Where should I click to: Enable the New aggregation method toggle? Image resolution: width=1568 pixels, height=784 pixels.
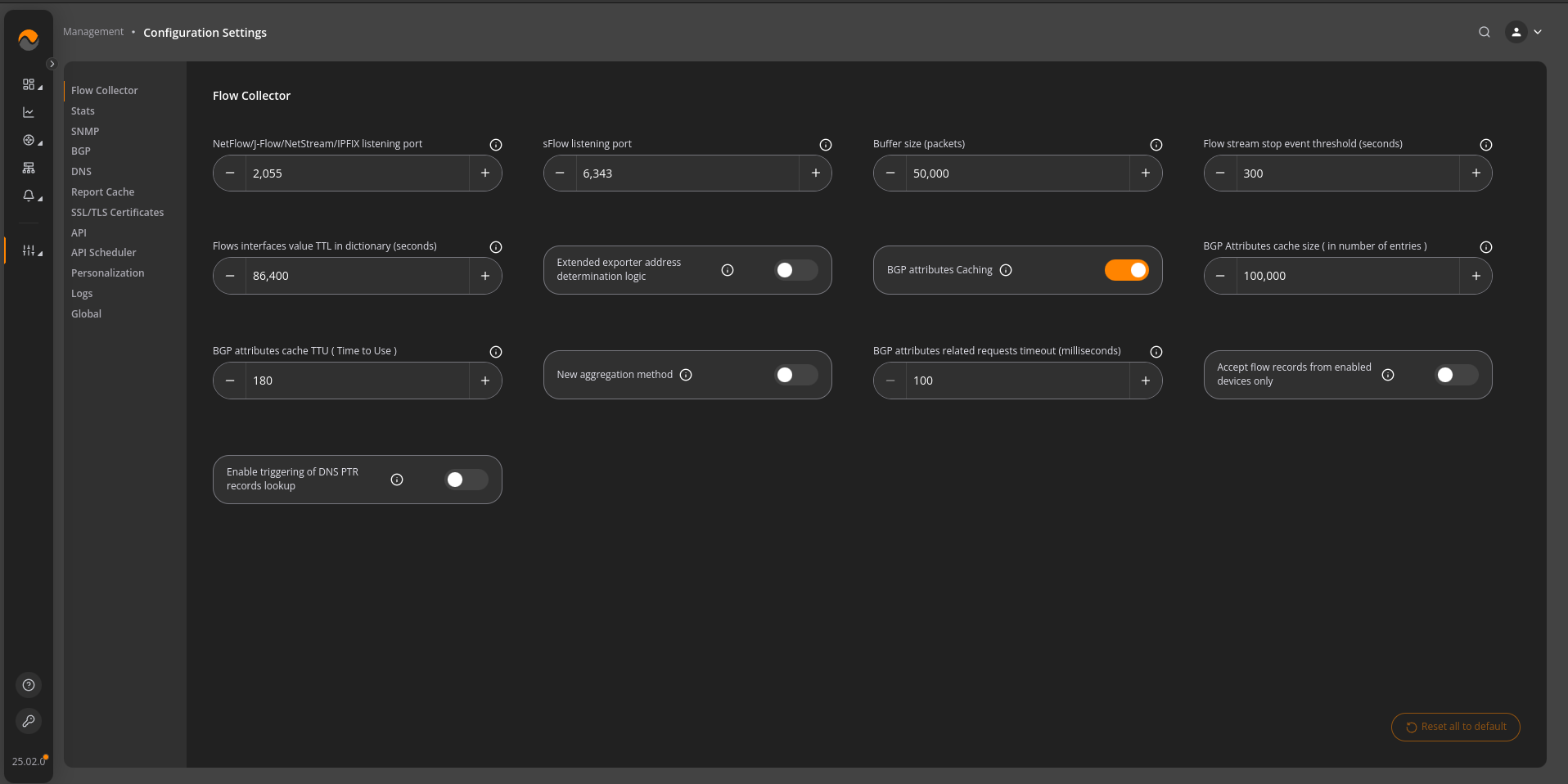[795, 375]
